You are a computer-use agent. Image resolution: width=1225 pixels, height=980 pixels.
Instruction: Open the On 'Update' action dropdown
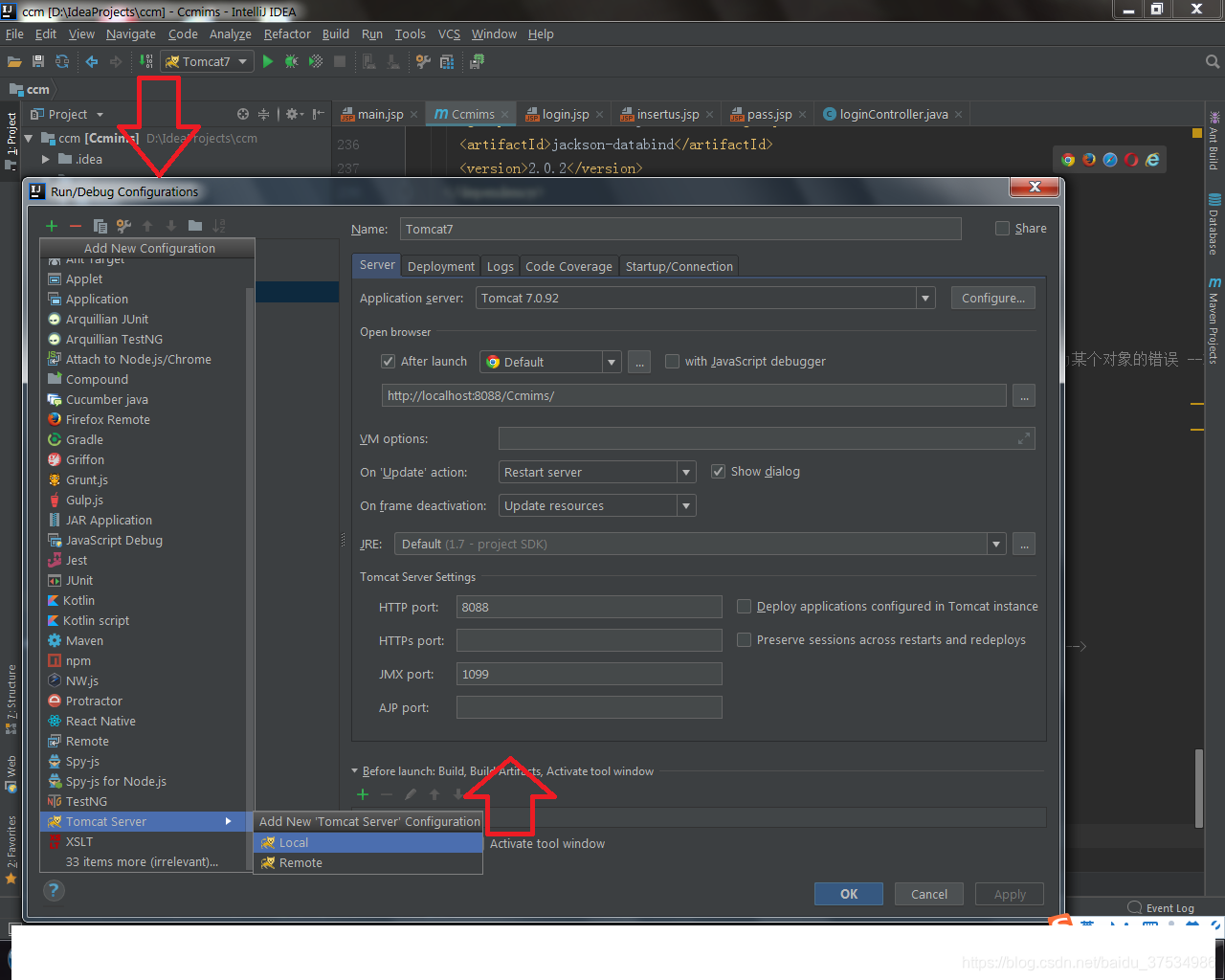point(686,472)
